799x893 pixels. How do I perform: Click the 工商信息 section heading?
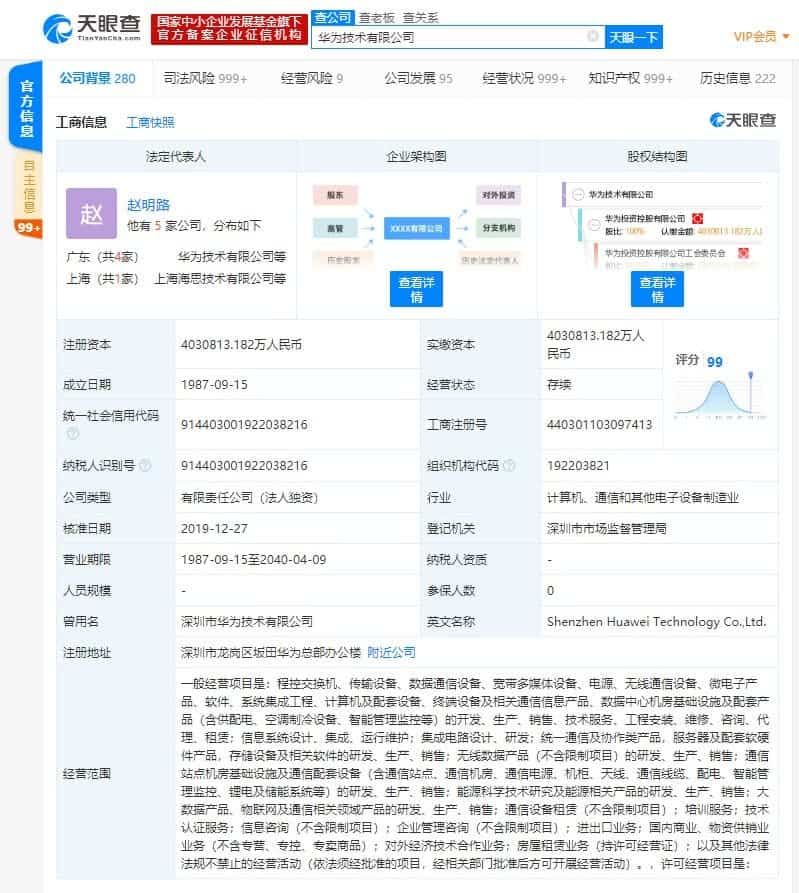[81, 122]
